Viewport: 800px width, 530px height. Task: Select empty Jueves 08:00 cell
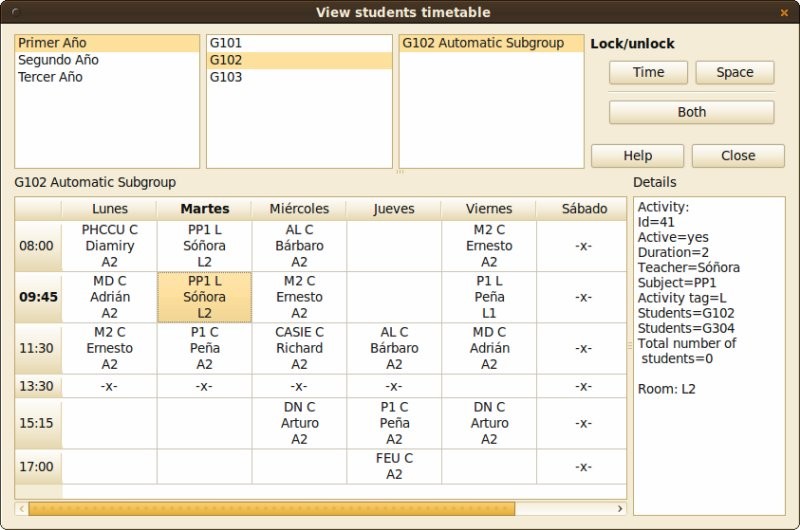[394, 246]
